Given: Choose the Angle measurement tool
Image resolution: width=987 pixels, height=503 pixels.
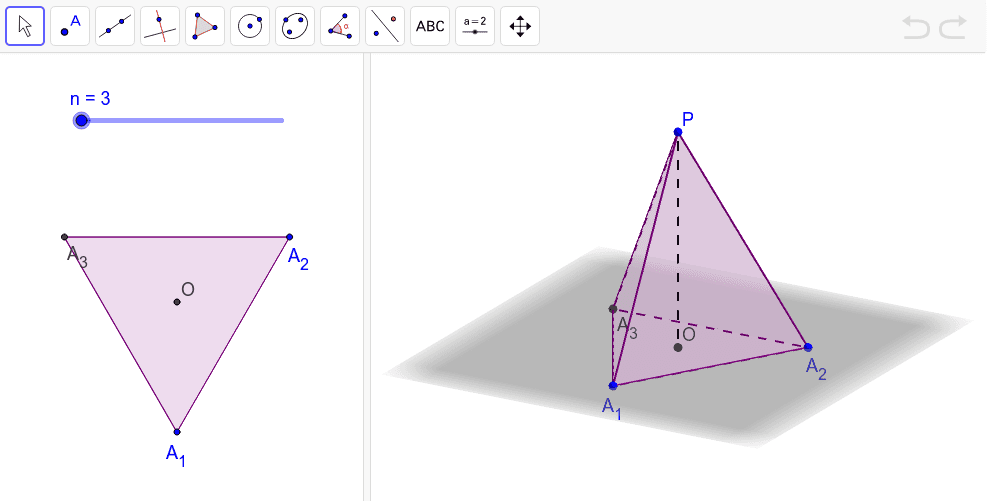Looking at the screenshot, I should point(340,26).
